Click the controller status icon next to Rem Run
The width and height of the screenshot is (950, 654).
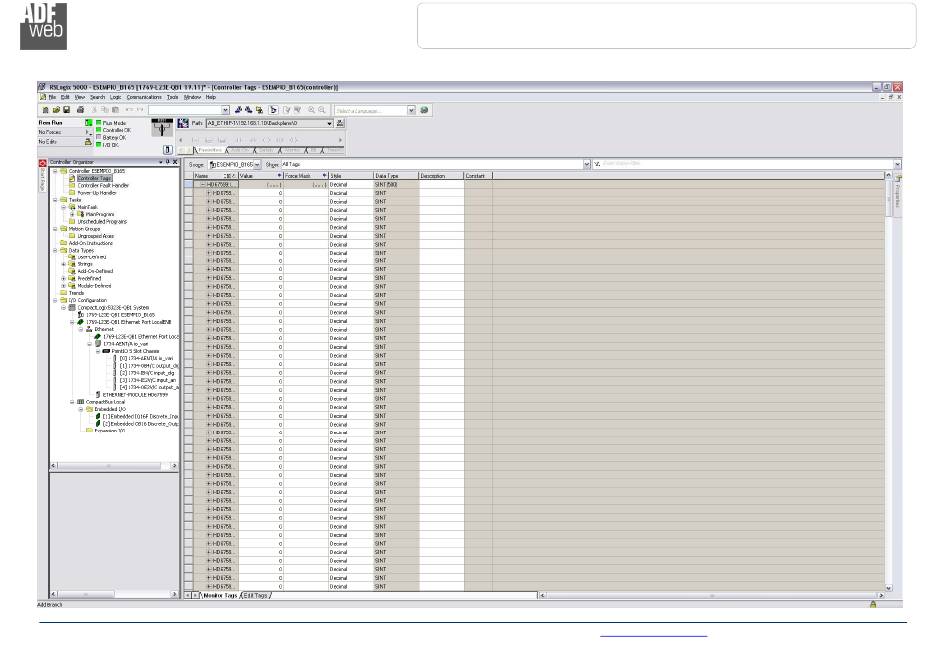[88, 123]
